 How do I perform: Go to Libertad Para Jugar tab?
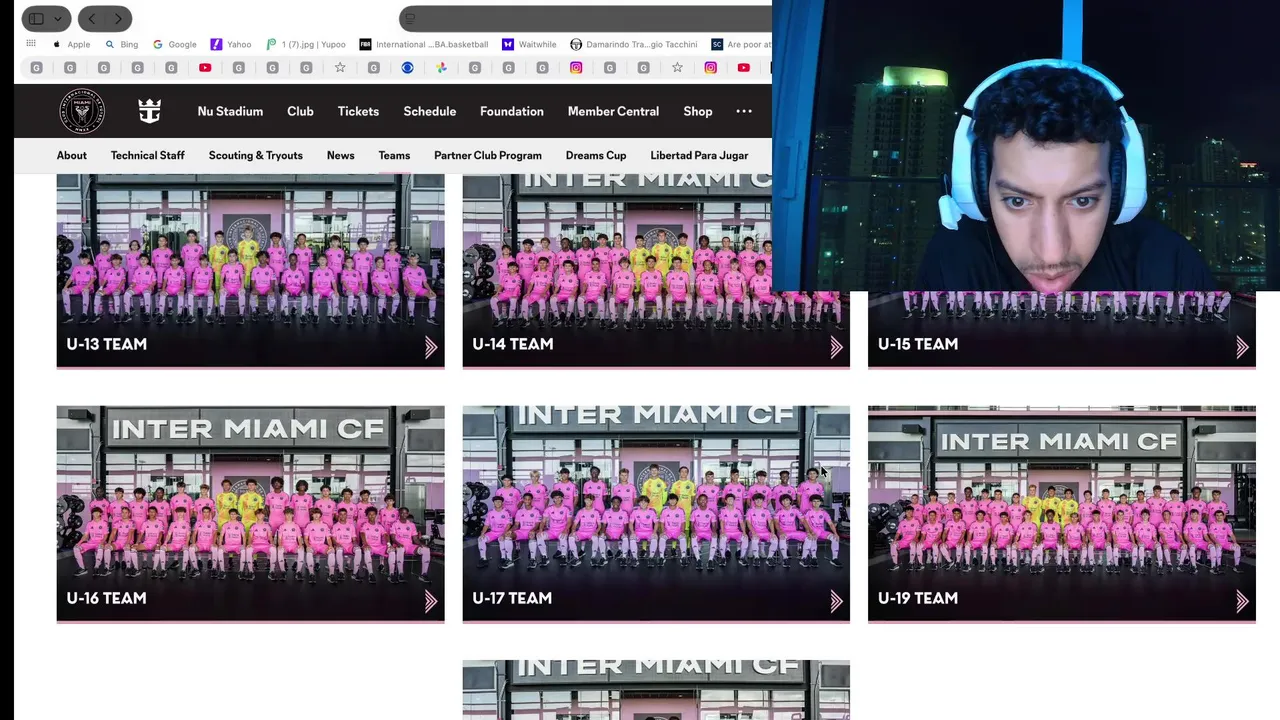point(699,155)
